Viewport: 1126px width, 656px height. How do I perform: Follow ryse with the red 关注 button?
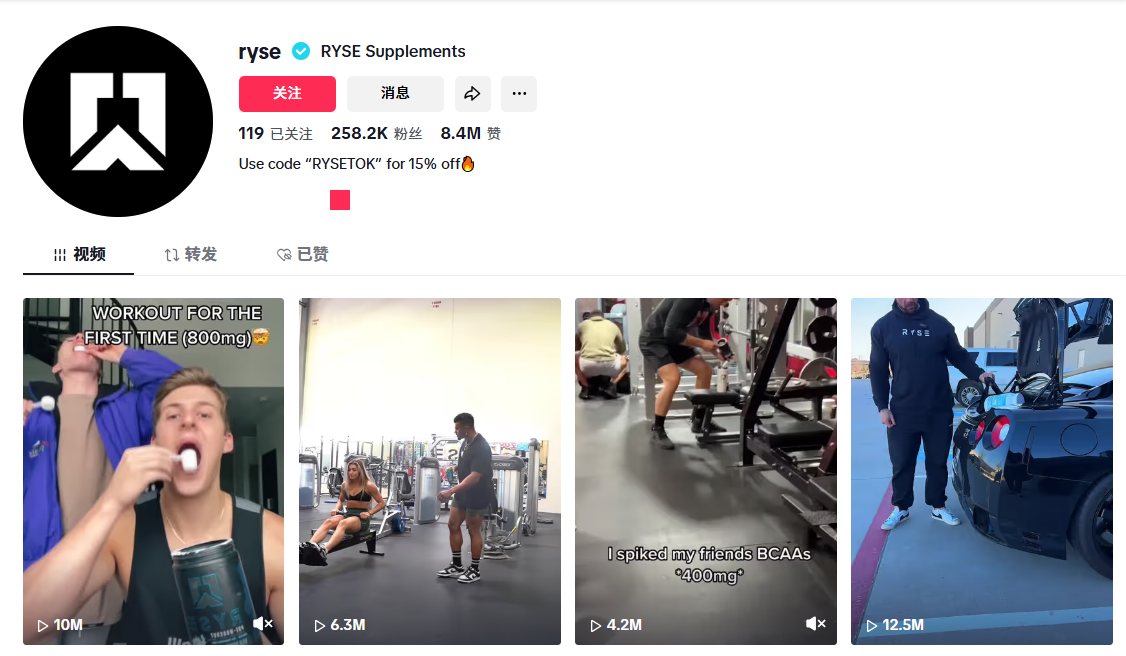(x=287, y=94)
